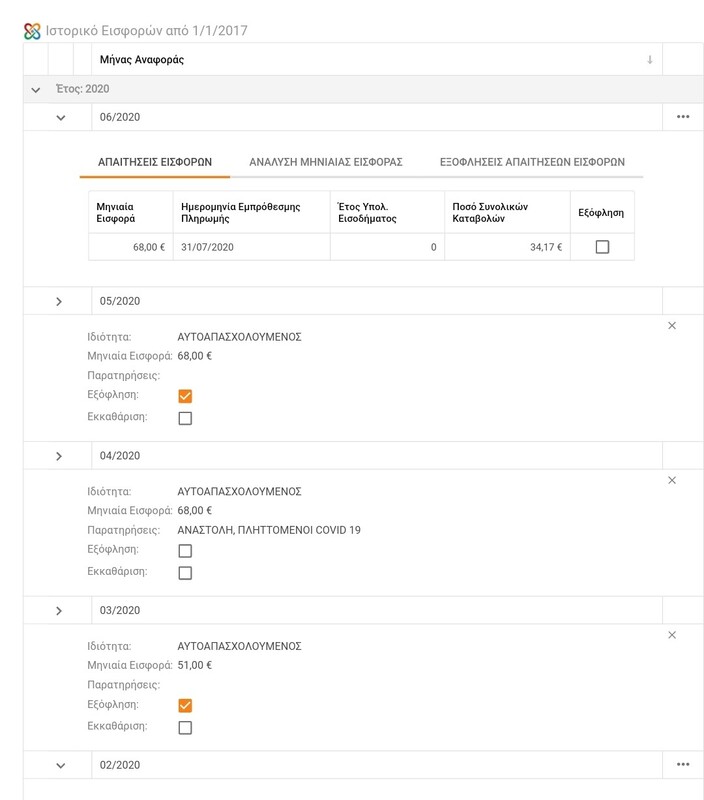This screenshot has width=704, height=800.
Task: Expand the 05/2020 row chevron
Action: [x=59, y=301]
